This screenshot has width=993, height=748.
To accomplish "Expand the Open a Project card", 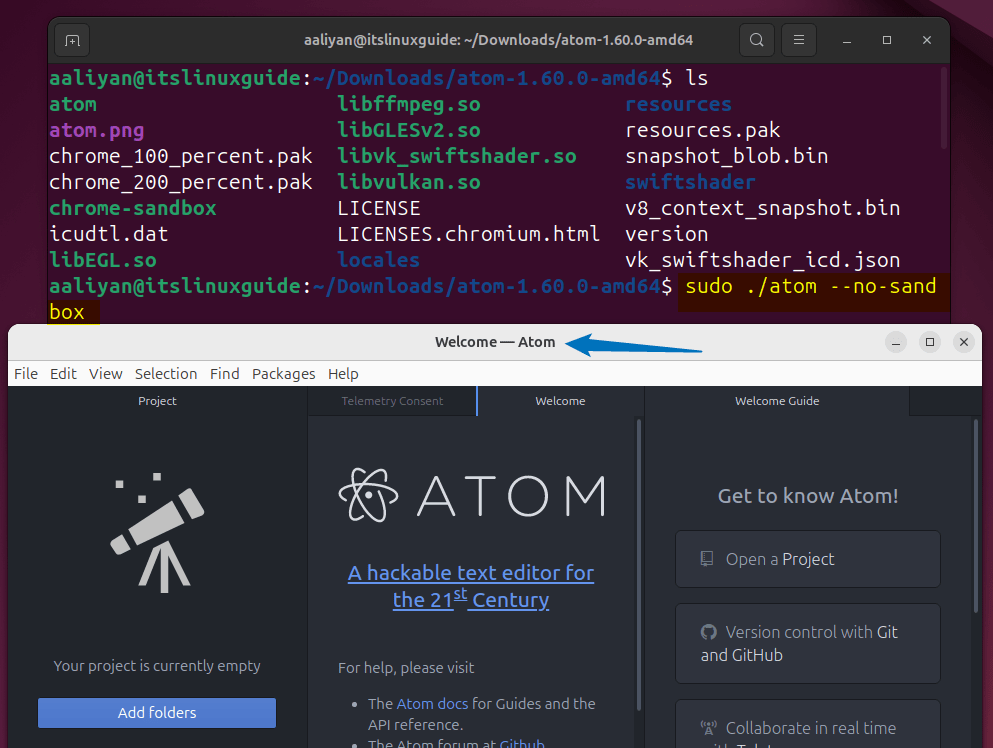I will tap(807, 558).
